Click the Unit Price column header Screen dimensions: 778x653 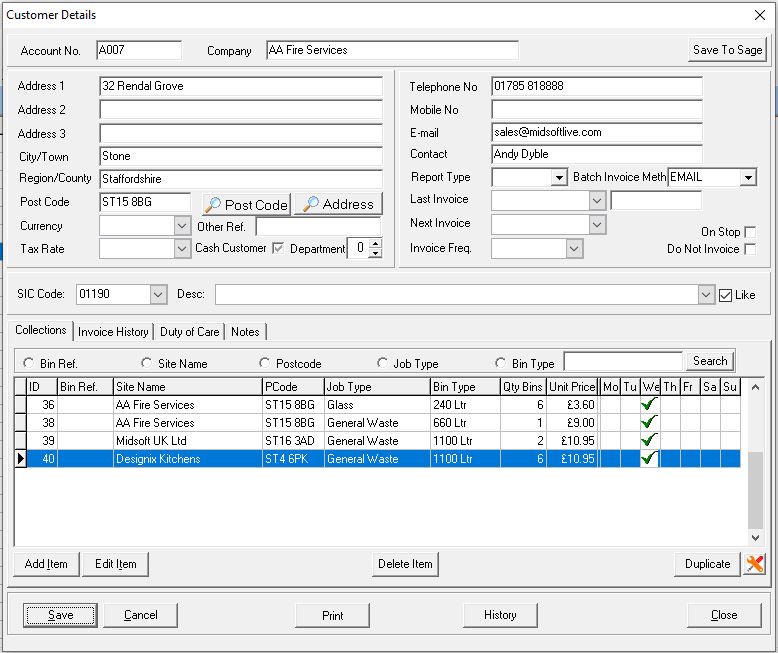[572, 387]
